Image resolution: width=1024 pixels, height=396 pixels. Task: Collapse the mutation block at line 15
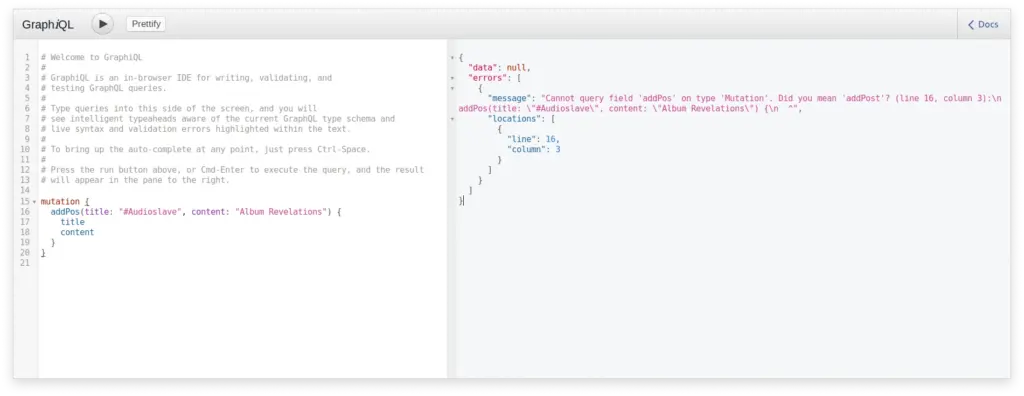[x=35, y=202]
